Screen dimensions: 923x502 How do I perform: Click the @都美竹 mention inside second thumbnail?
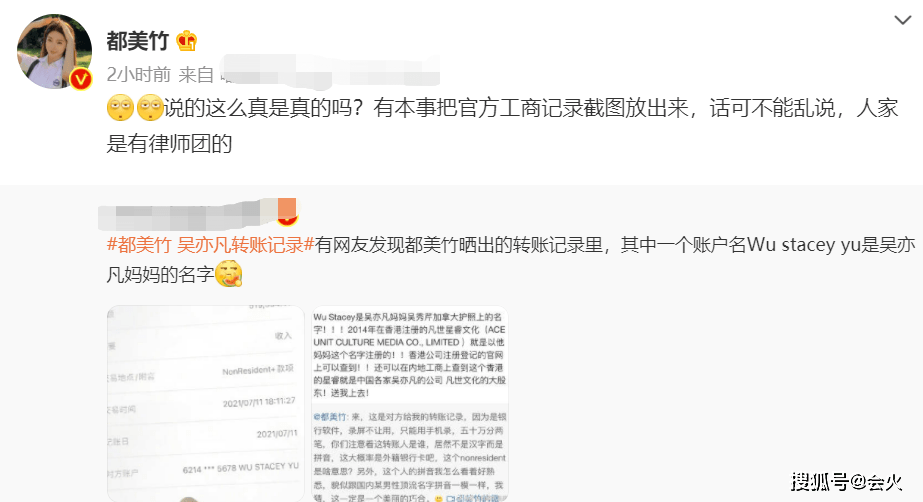(x=330, y=417)
